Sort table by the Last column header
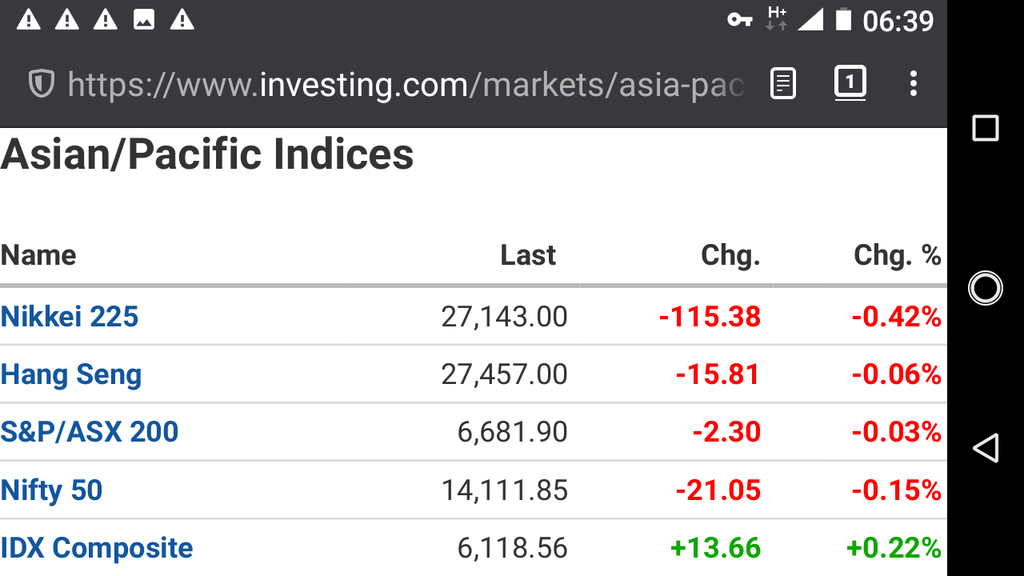This screenshot has width=1024, height=576. tap(528, 255)
